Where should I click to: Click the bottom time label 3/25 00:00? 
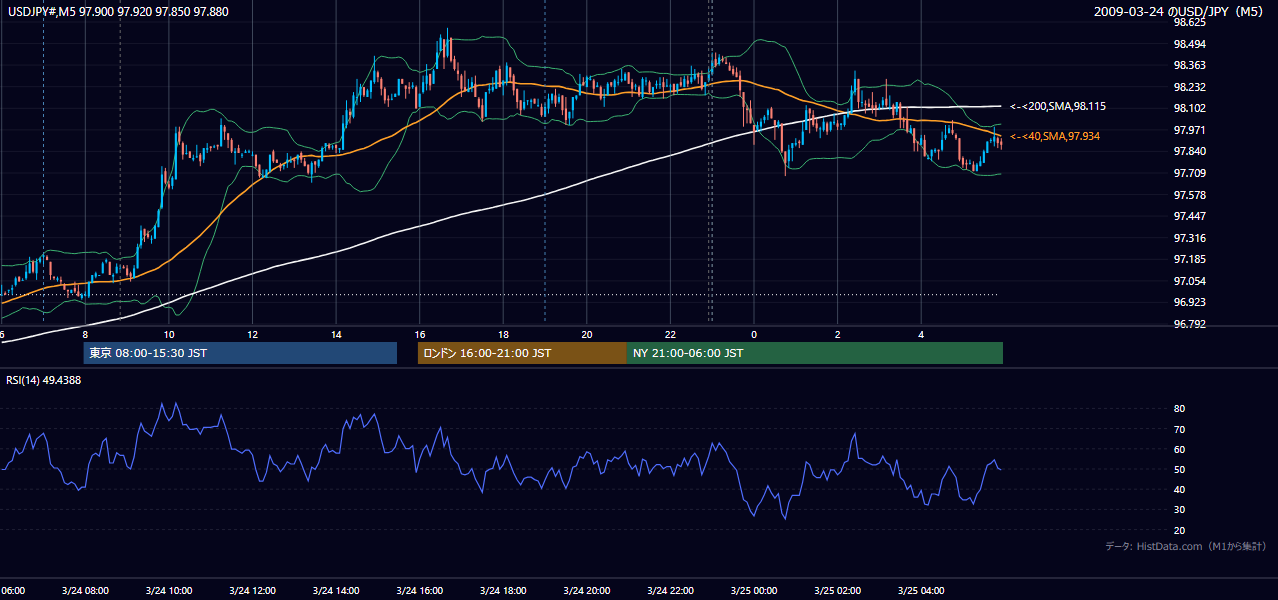[754, 591]
